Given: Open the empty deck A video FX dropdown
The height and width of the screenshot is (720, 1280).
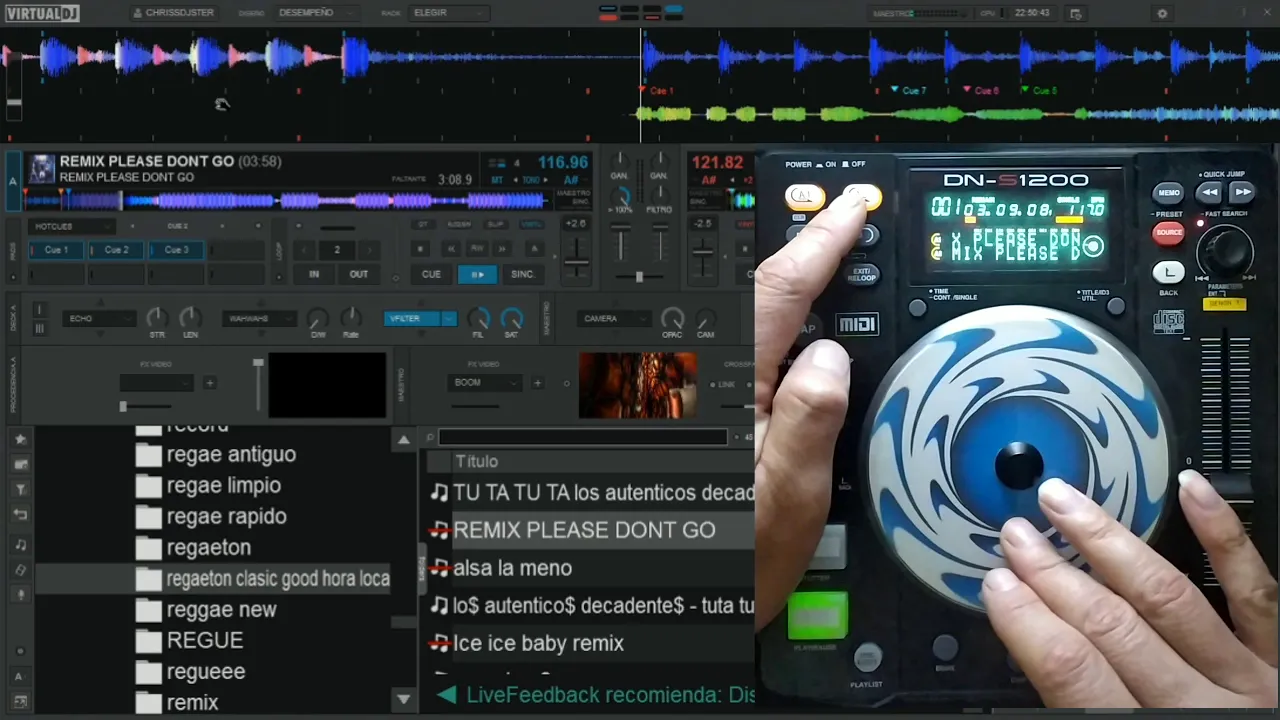Looking at the screenshot, I should 156,383.
